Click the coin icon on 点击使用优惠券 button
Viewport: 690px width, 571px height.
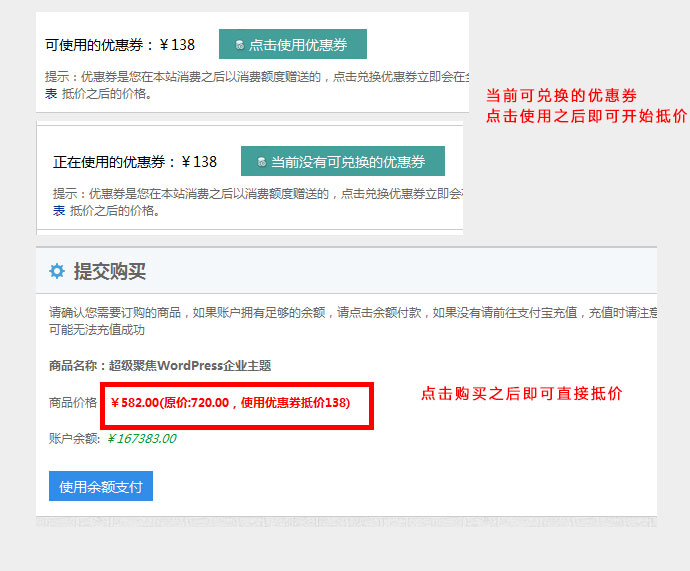(239, 45)
